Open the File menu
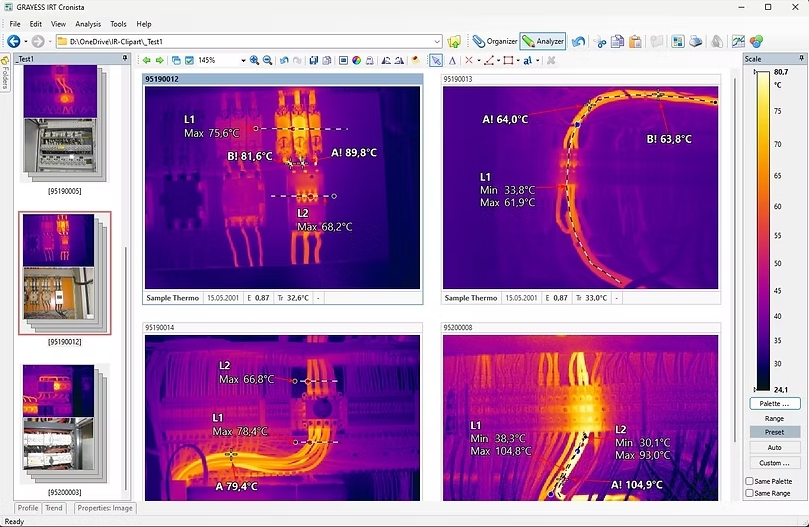 pyautogui.click(x=15, y=24)
